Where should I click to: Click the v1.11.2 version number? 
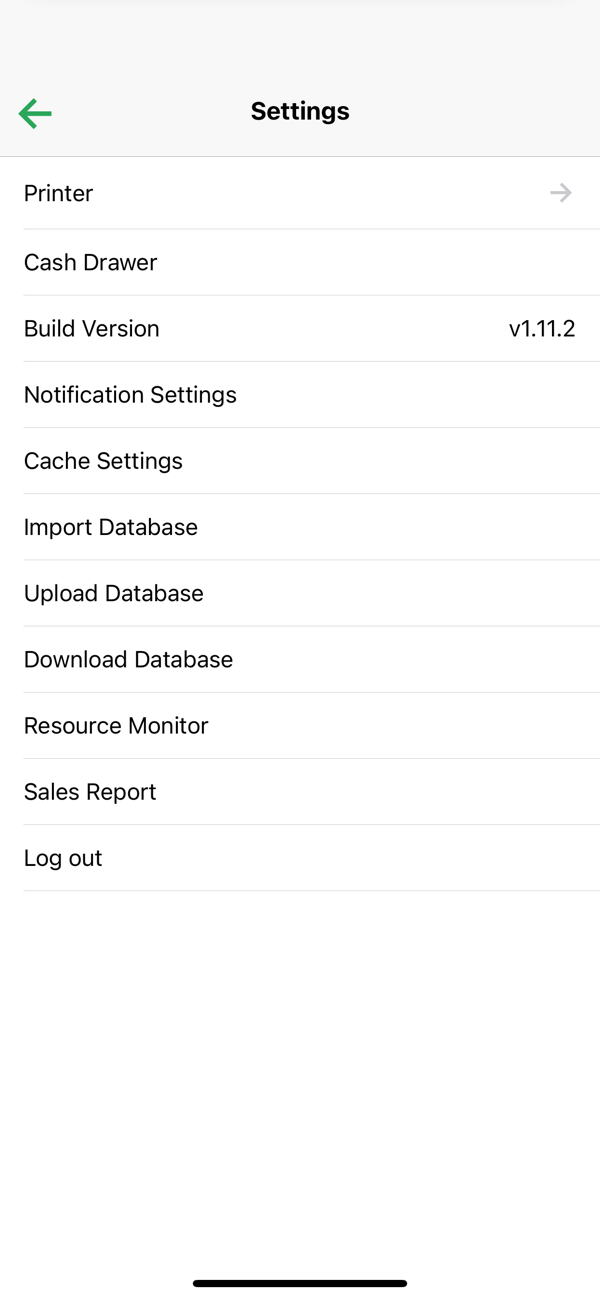tap(542, 328)
